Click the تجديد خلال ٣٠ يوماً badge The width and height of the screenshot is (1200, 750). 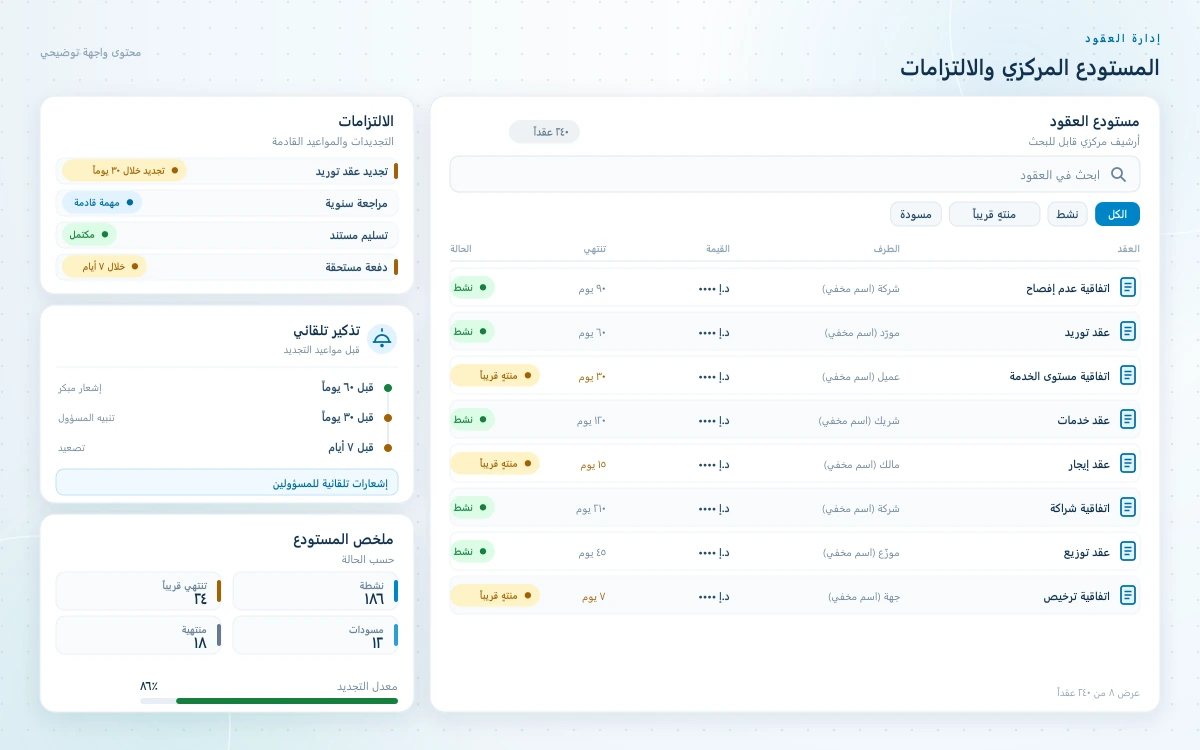coord(124,170)
